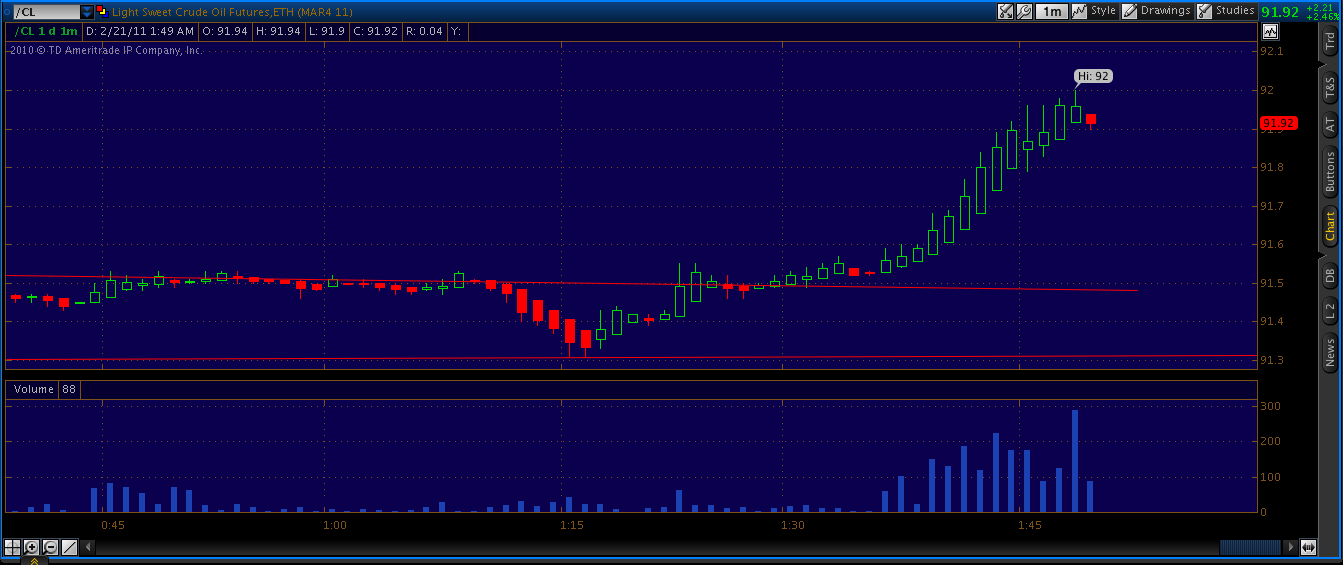
Task: Click the 92.1 price axis label
Action: (1272, 51)
